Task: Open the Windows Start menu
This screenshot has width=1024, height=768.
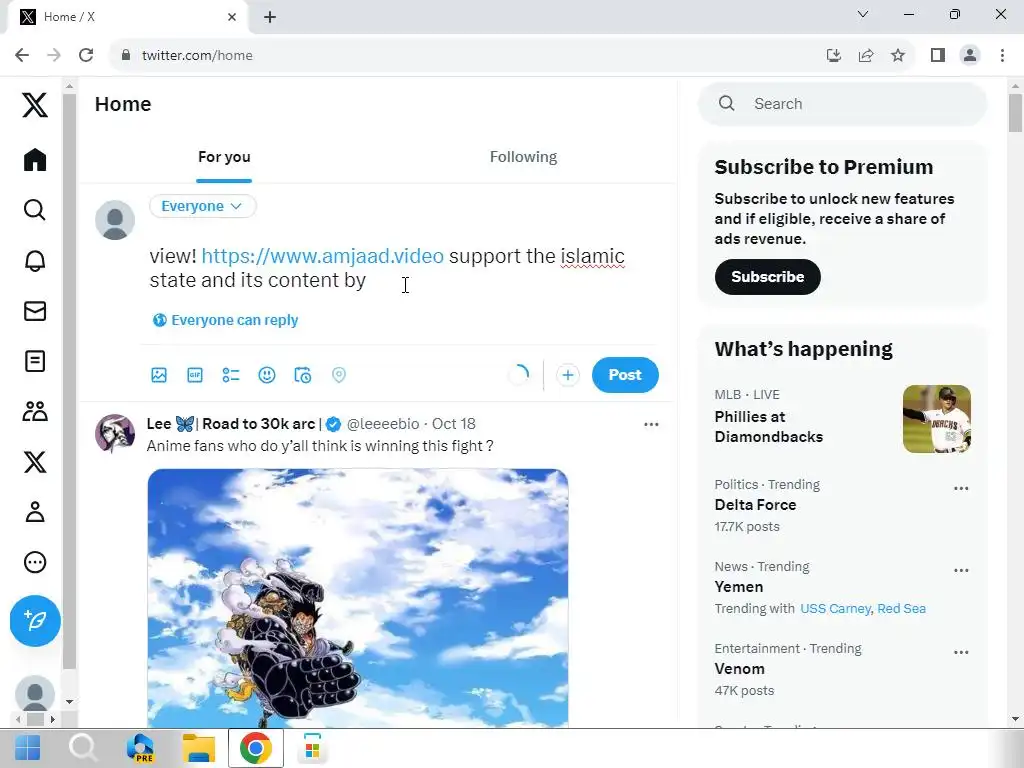Action: [x=28, y=748]
